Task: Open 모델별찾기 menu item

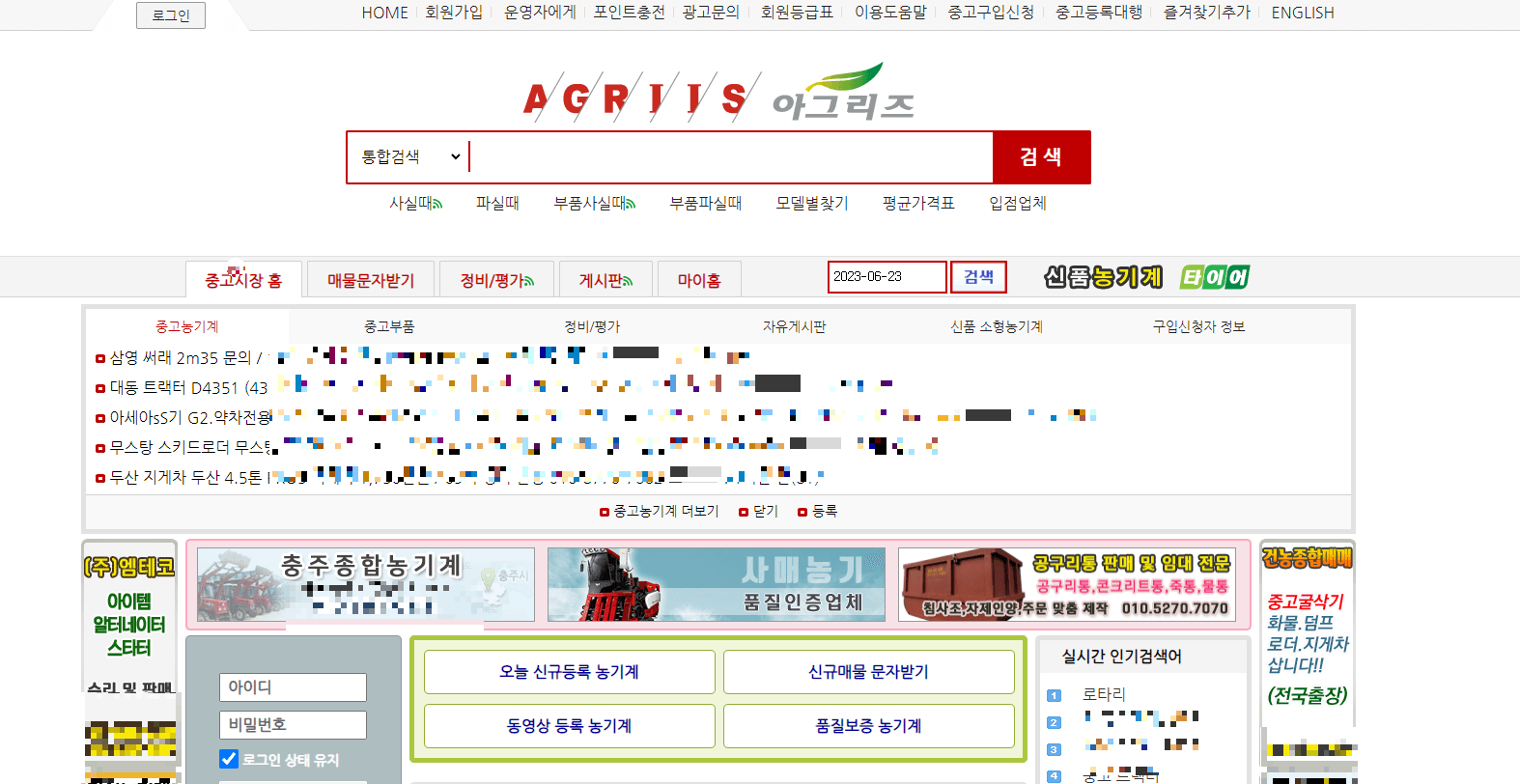Action: click(812, 203)
